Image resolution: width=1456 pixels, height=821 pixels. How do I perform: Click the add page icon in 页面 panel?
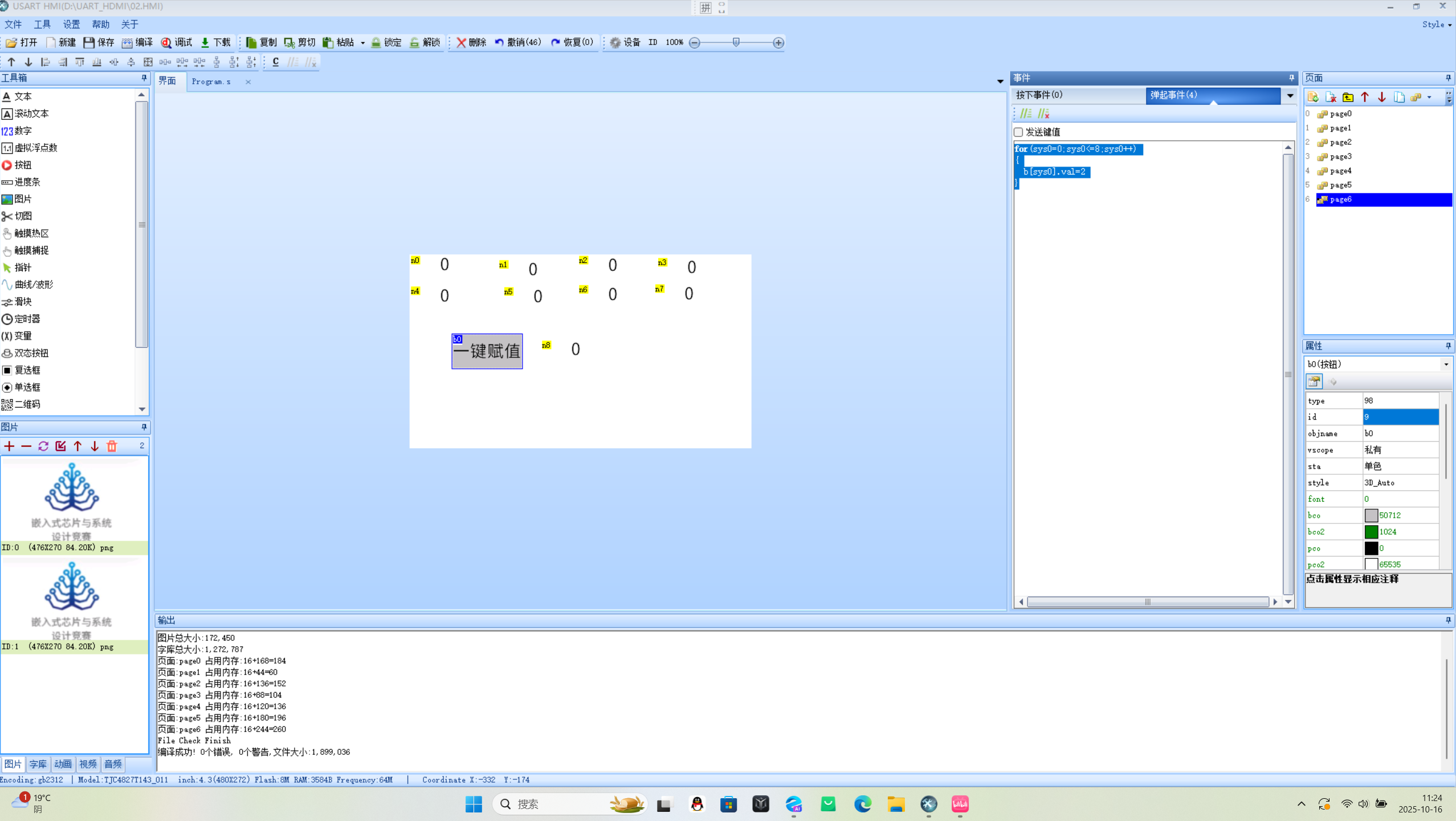point(1313,97)
